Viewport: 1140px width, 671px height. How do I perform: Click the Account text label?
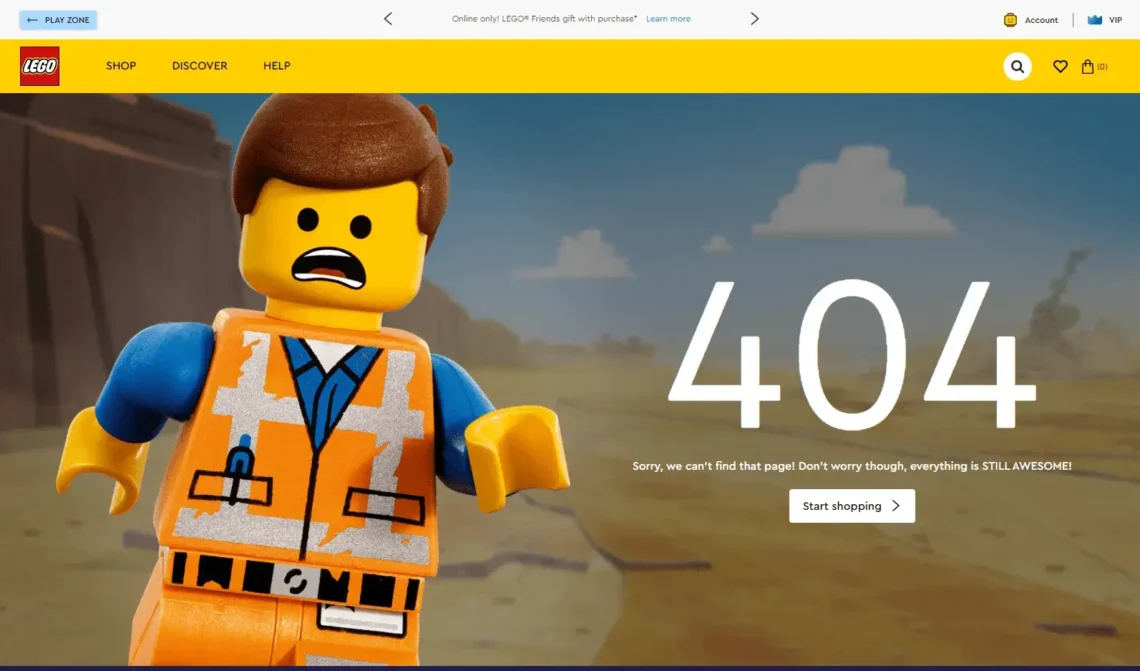[x=1041, y=19]
